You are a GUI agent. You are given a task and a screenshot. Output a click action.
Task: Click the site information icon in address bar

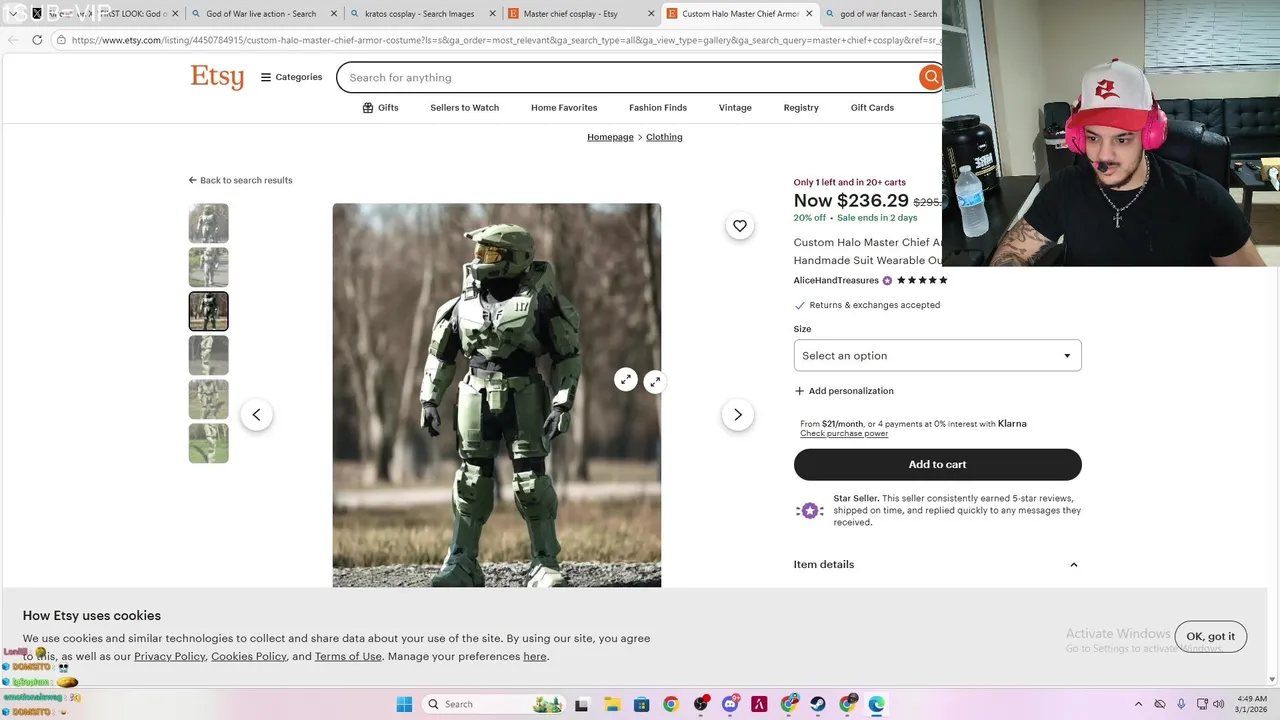tap(61, 40)
